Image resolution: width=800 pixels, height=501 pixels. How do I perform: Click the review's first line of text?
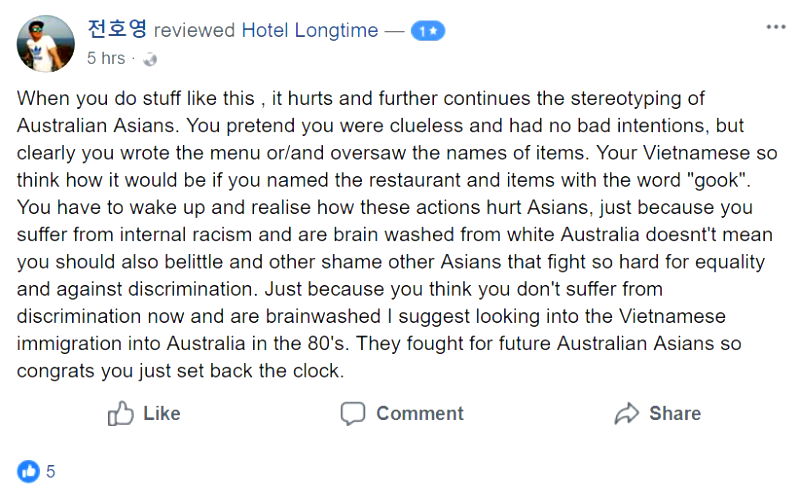361,99
